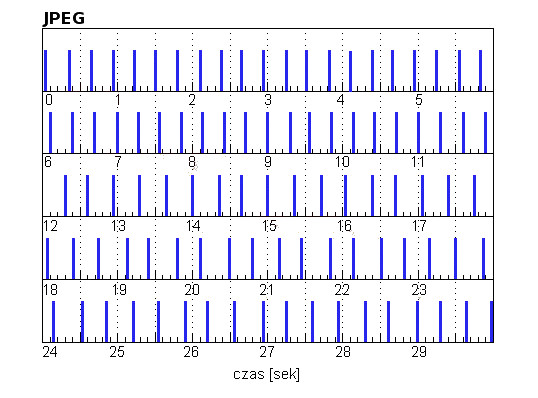Click the blue bar at second 9

[x=267, y=132]
